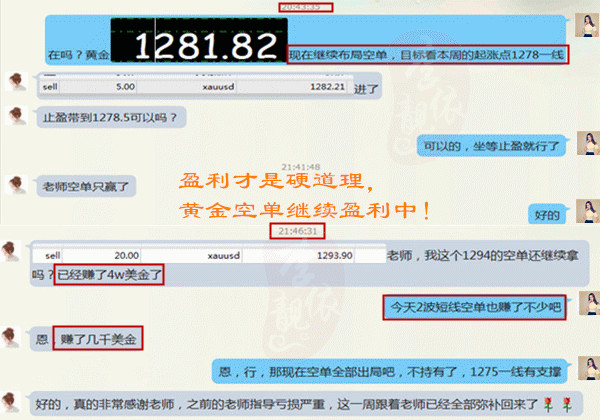Screen dimensions: 600x420
Task: Click student avatar beside '赚了几千美金'
Action: click(x=10, y=337)
